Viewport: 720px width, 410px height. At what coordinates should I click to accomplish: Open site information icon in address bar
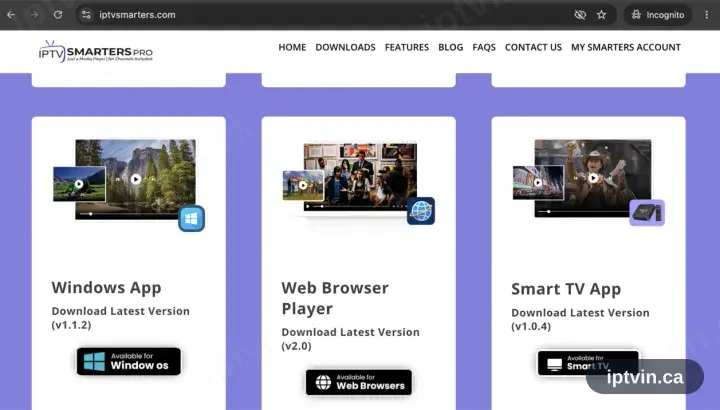coord(86,15)
